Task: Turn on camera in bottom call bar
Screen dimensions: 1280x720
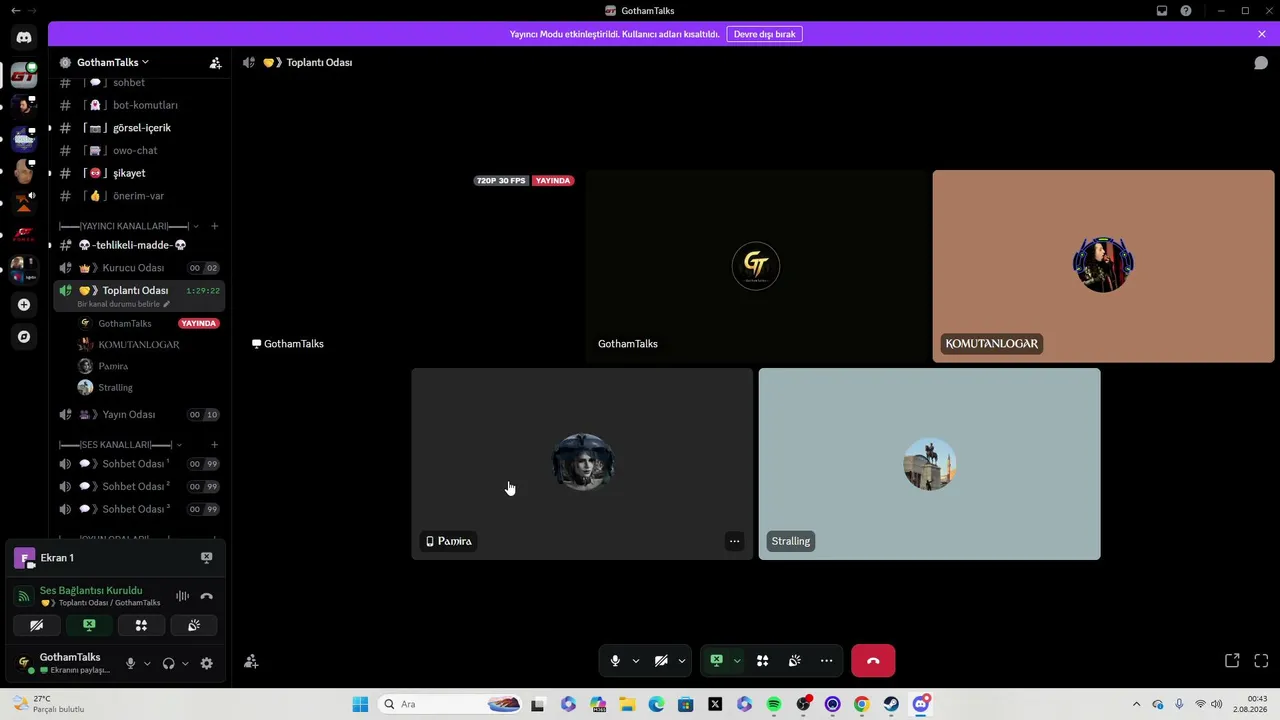Action: 661,661
